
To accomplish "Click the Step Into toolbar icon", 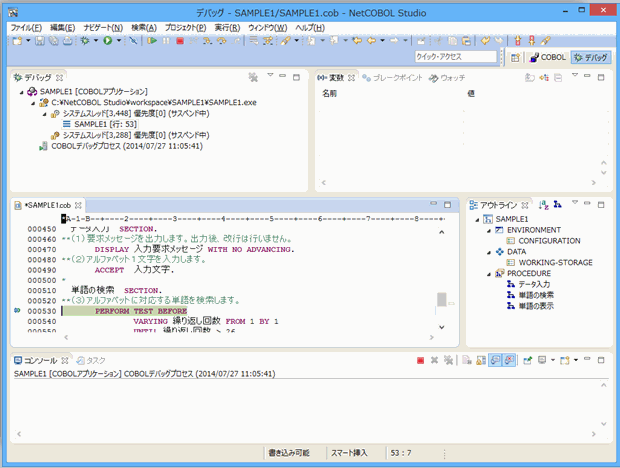I will [207, 41].
